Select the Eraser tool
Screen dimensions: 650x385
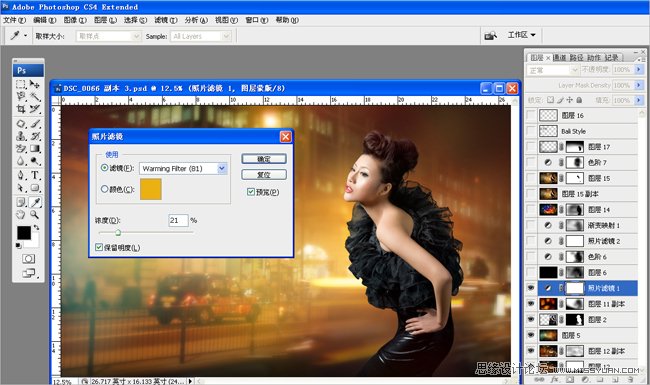pyautogui.click(x=21, y=148)
